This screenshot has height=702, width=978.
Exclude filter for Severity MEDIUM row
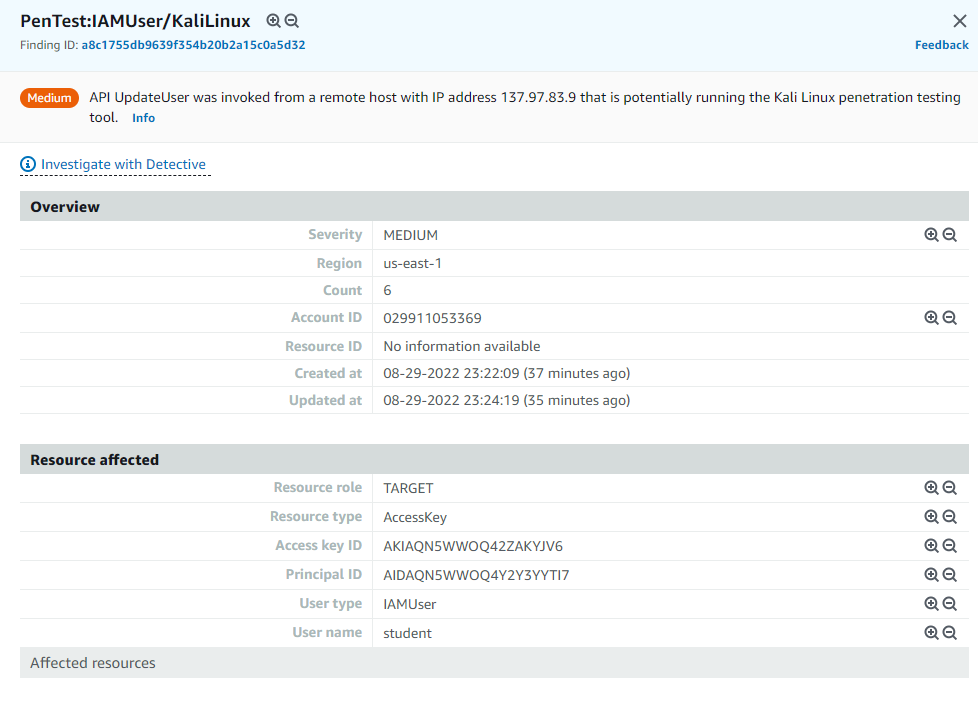point(949,235)
